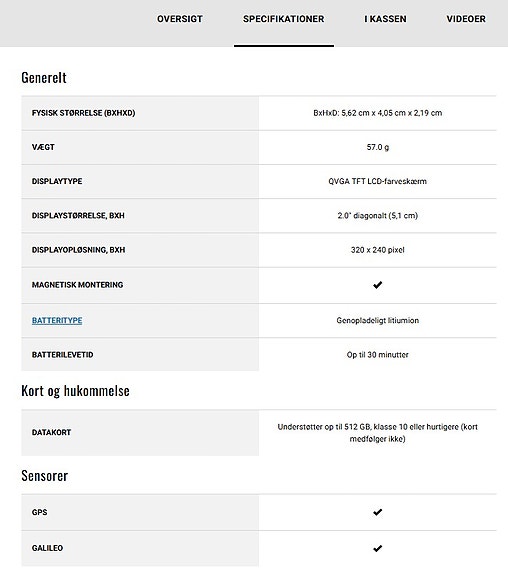Click the Kort og hukommelse heading
The image size is (508, 575).
pyautogui.click(x=75, y=391)
